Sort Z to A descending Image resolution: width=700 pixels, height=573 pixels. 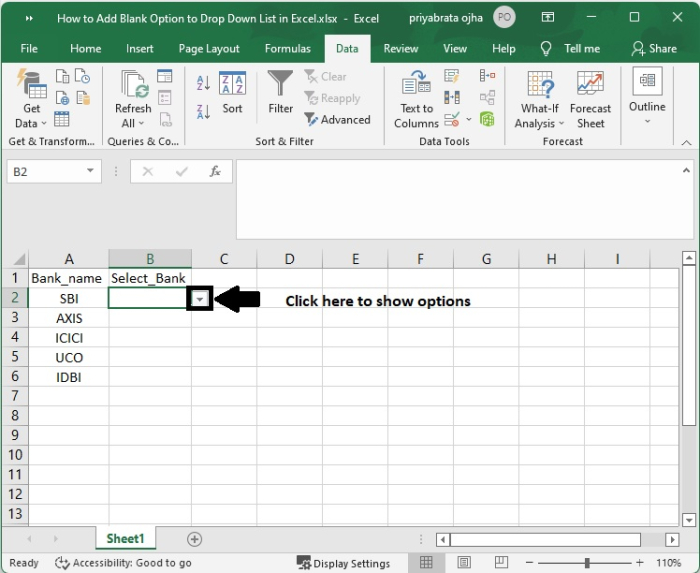pyautogui.click(x=203, y=112)
